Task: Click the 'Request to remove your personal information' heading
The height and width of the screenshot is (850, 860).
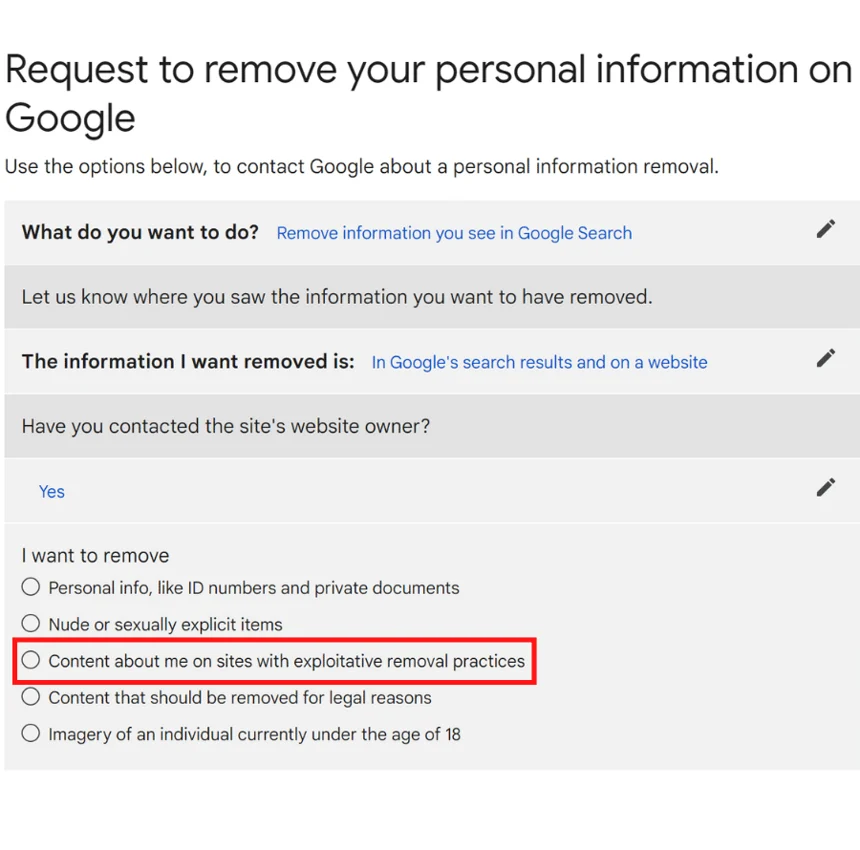Action: click(x=428, y=93)
